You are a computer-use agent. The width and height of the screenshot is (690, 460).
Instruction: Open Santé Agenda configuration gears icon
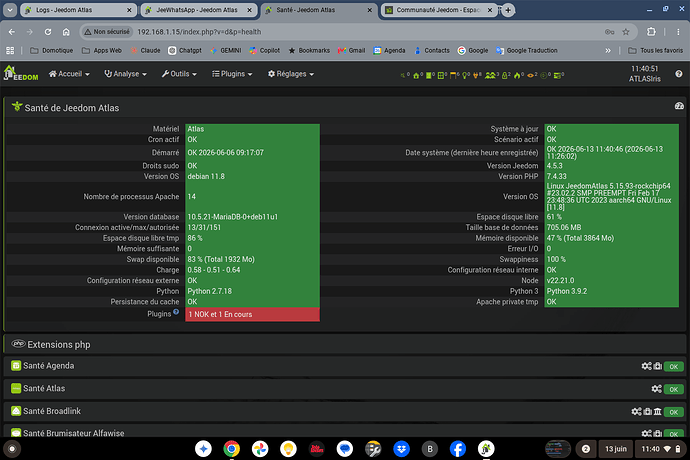[646, 366]
